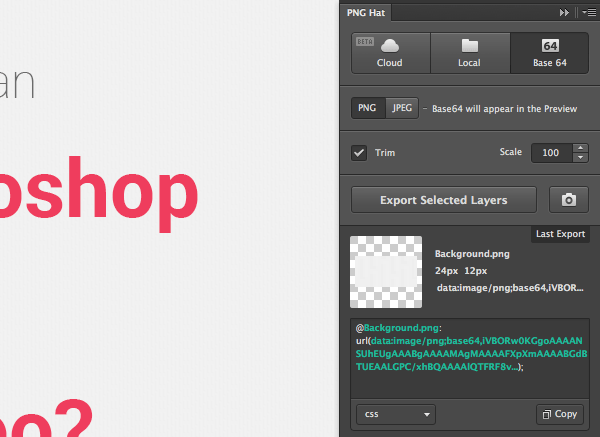Click the camera snapshot button
The height and width of the screenshot is (437, 600).
(569, 200)
